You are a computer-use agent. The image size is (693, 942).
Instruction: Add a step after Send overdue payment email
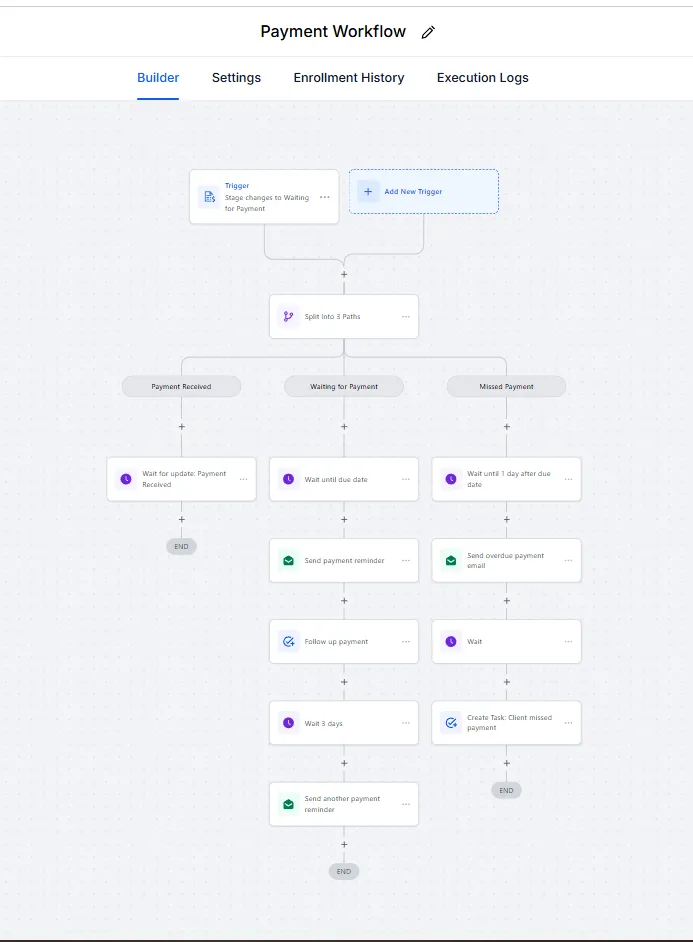pos(507,601)
